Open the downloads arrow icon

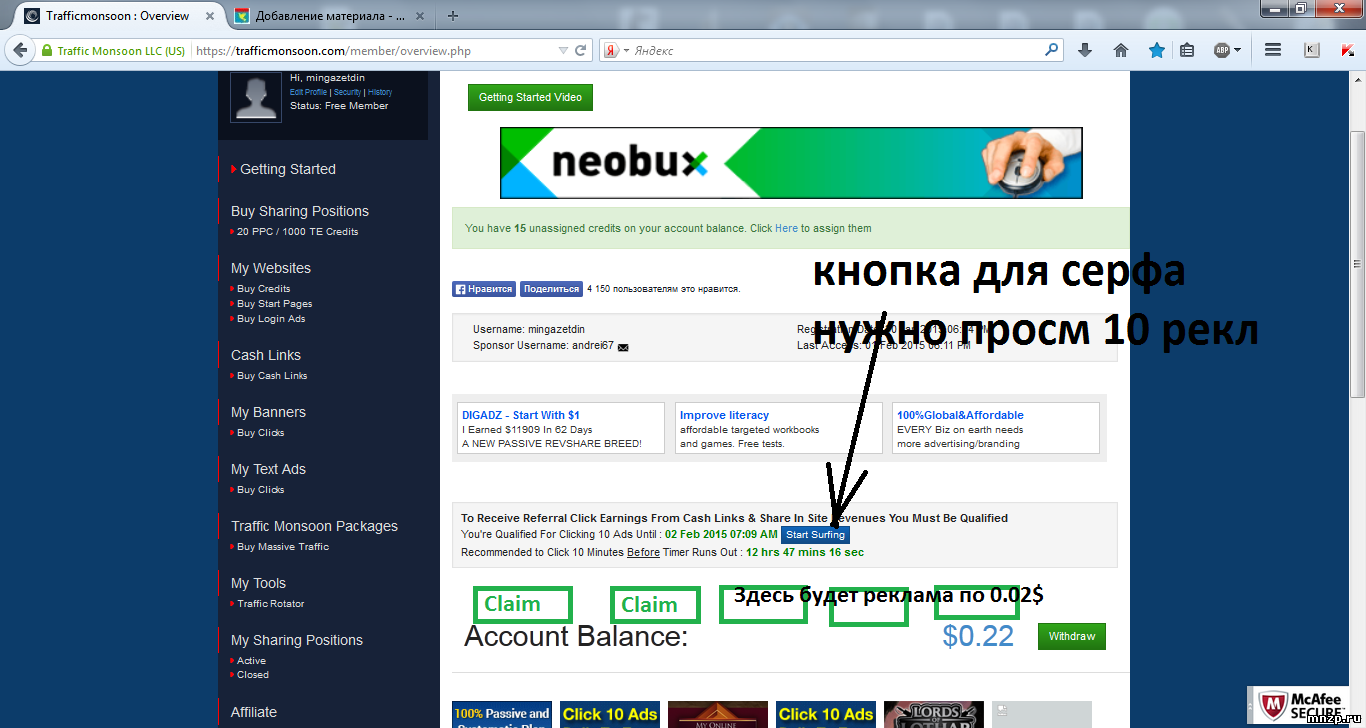(1084, 50)
